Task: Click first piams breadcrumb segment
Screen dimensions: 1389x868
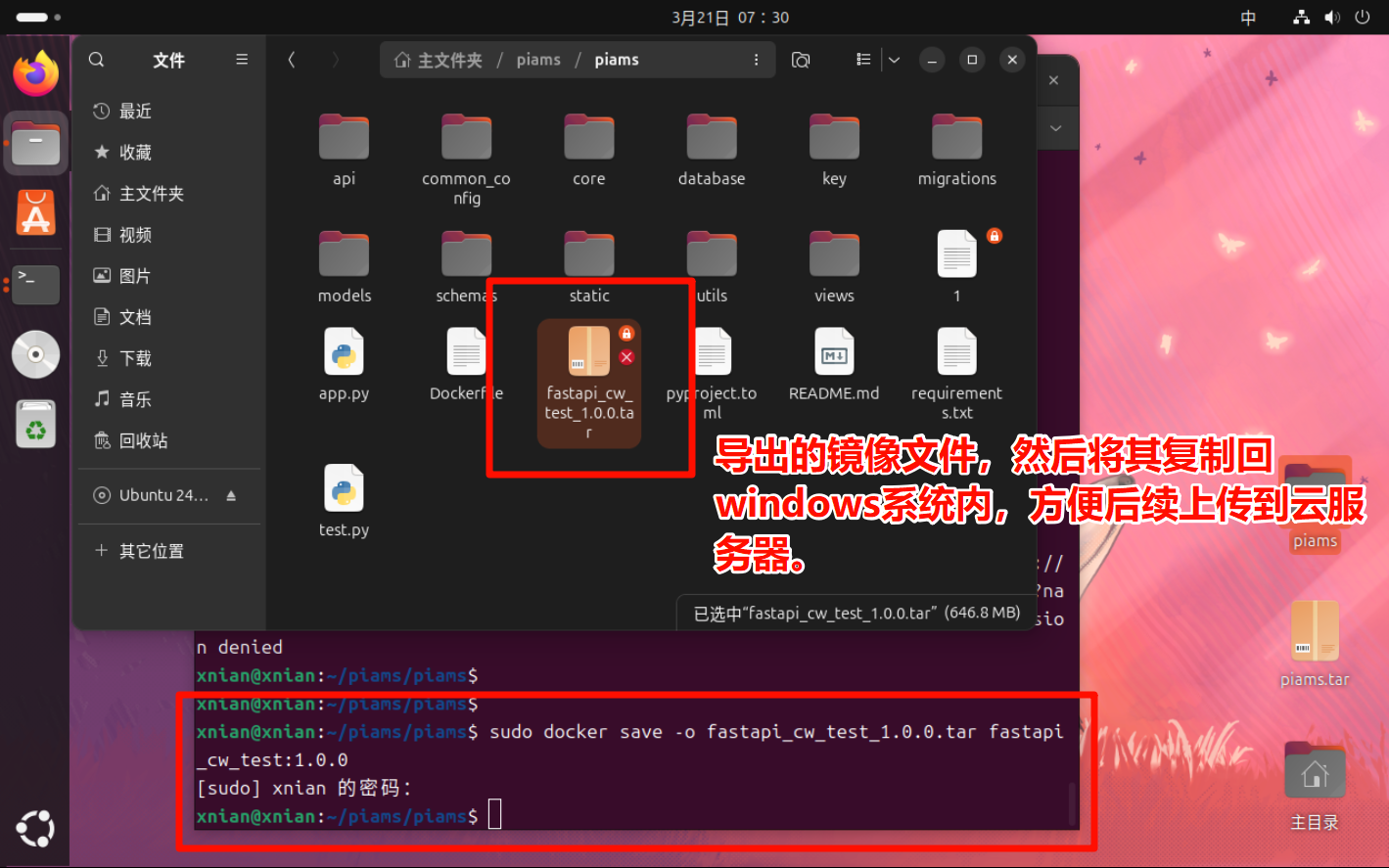Action: 538,60
